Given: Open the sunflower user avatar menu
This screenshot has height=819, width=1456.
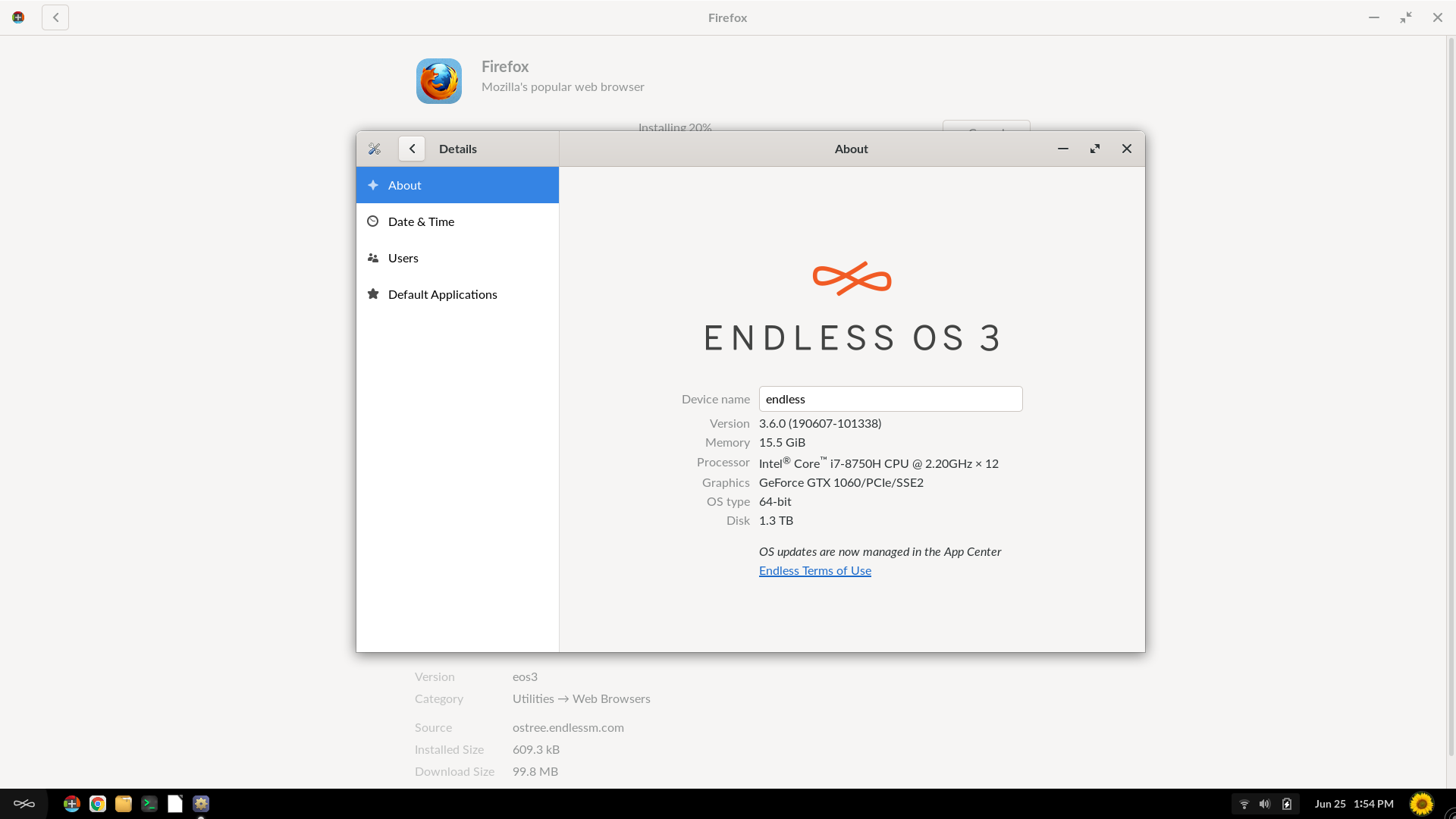Looking at the screenshot, I should click(1422, 804).
